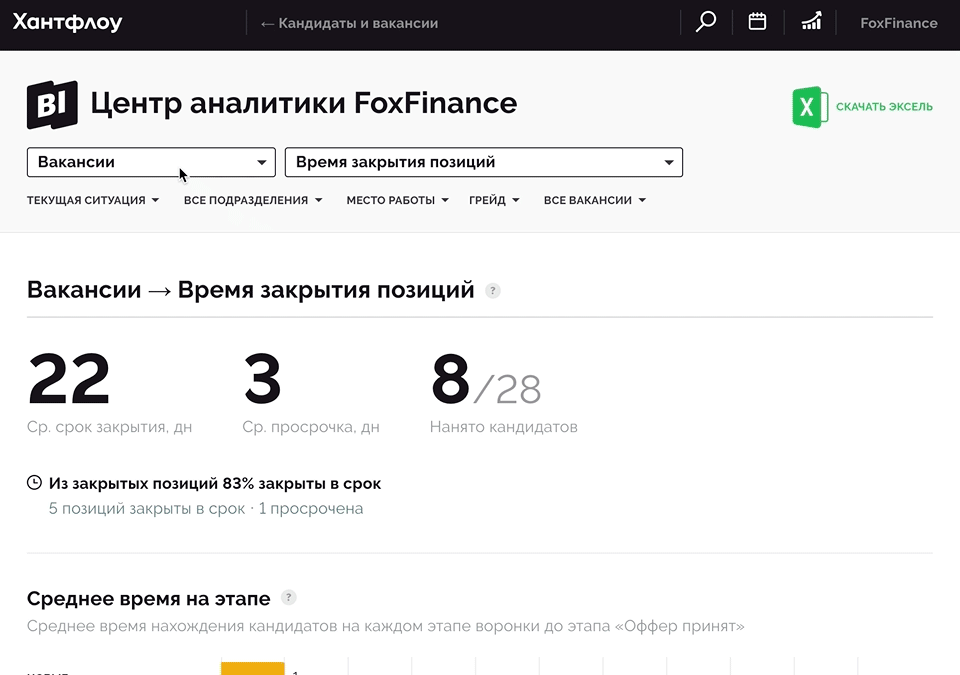The height and width of the screenshot is (675, 960).
Task: Click the search magnifier icon
Action: (706, 22)
